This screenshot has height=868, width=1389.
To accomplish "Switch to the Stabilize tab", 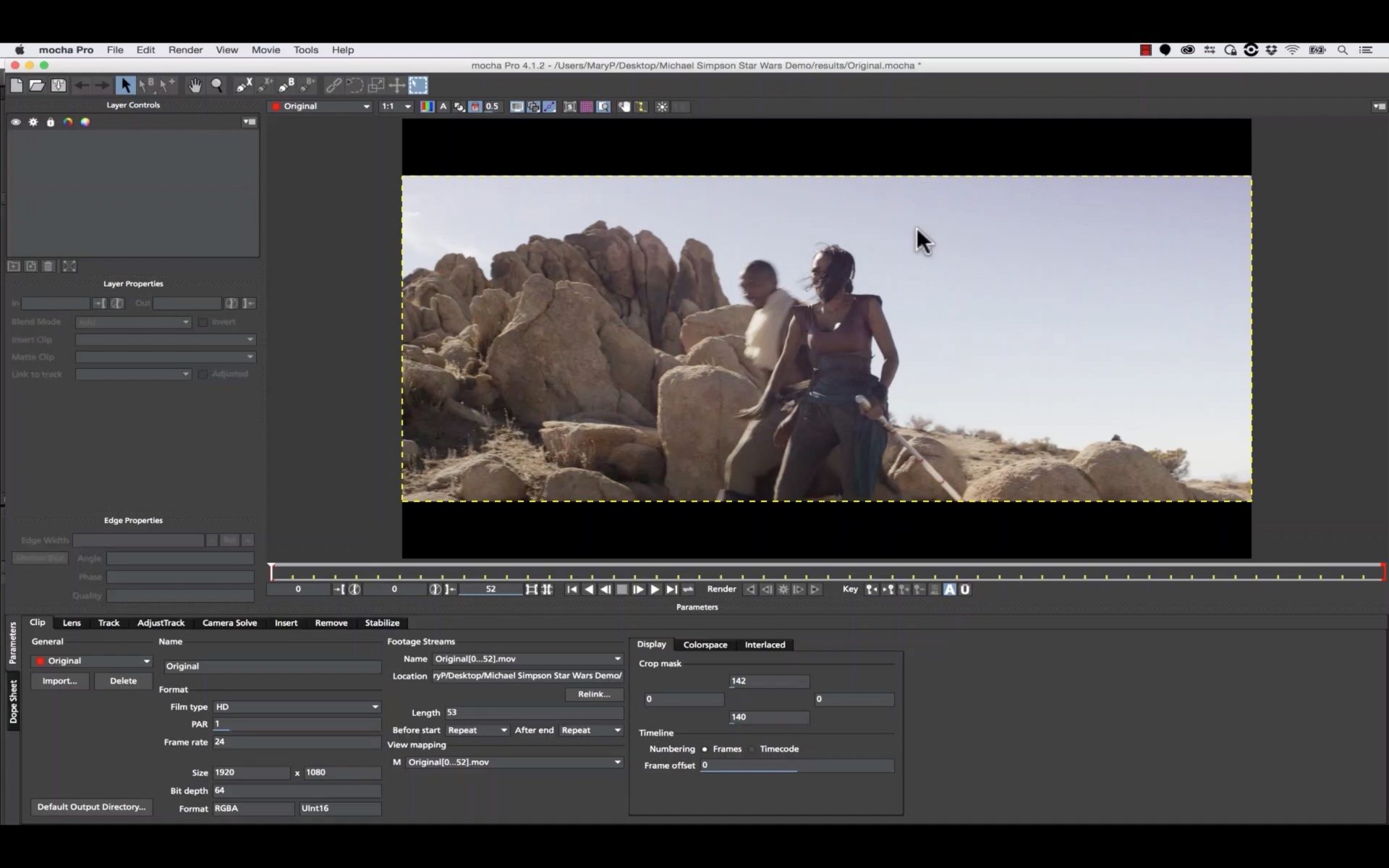I will [x=382, y=623].
